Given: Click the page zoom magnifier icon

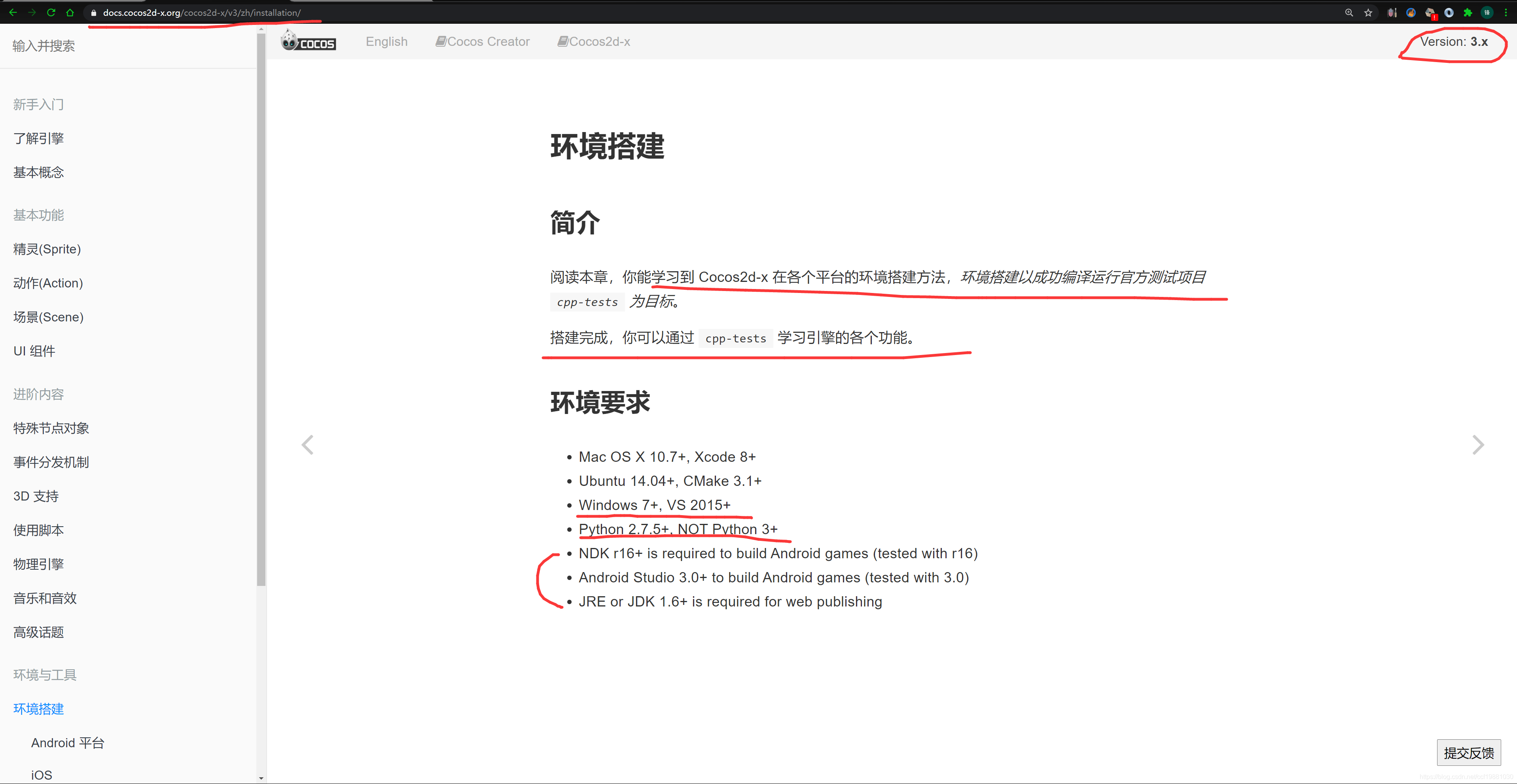Looking at the screenshot, I should [x=1348, y=12].
